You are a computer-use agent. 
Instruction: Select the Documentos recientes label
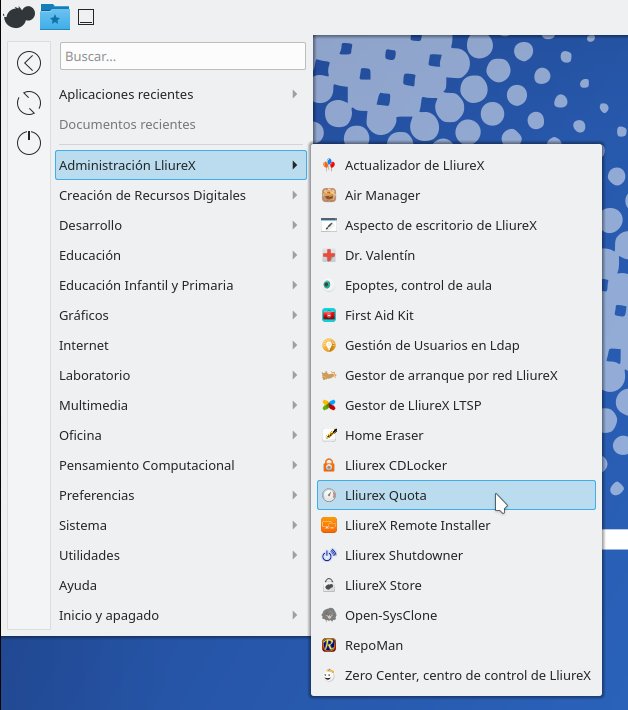[127, 125]
